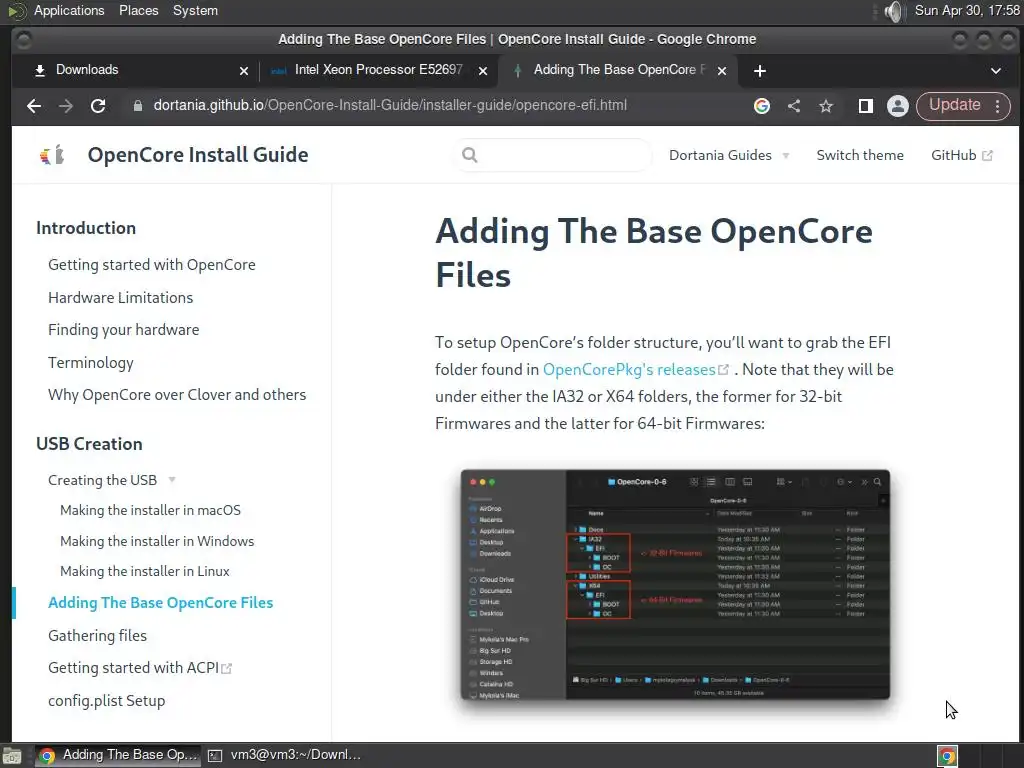Open config.plist Setup page
The image size is (1024, 768).
click(106, 700)
